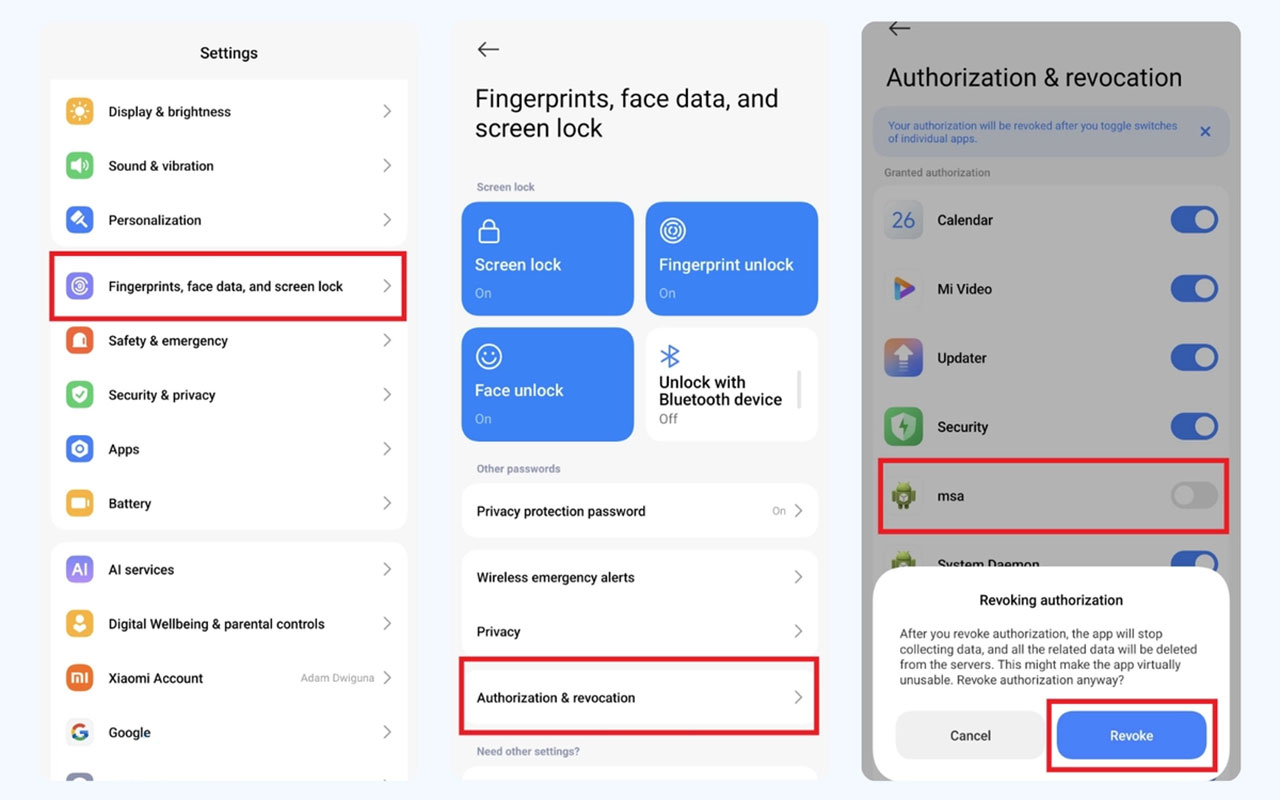
Task: Disable the Mi Video authorization switch
Action: pyautogui.click(x=1194, y=289)
